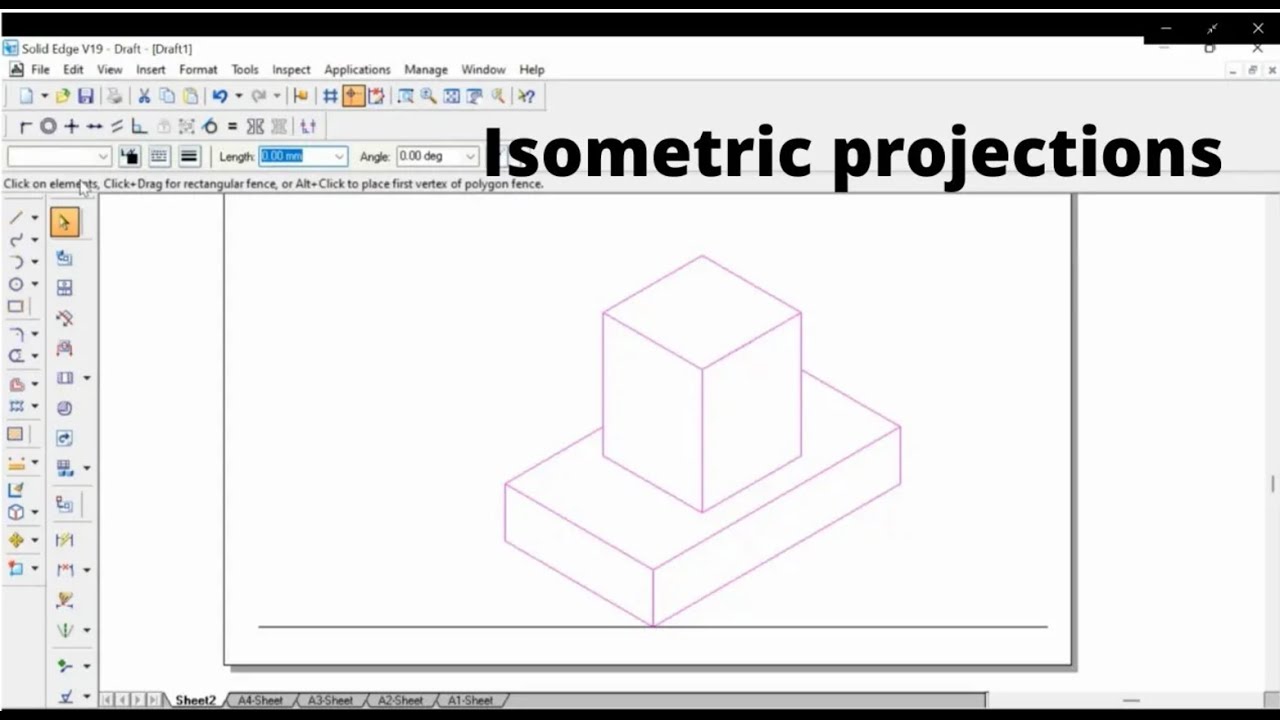Screen dimensions: 1280x720
Task: Select the SmartDimension tool
Action: 64,540
